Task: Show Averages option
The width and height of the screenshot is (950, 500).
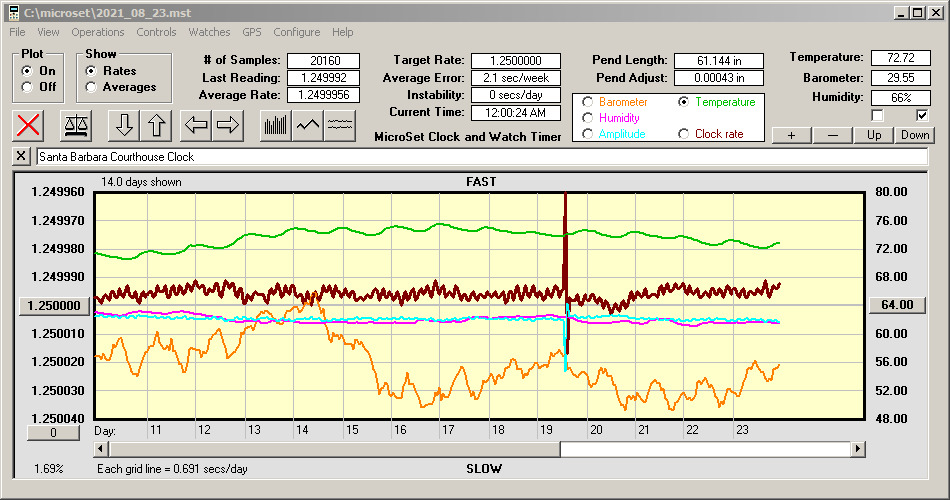Action: tap(91, 87)
